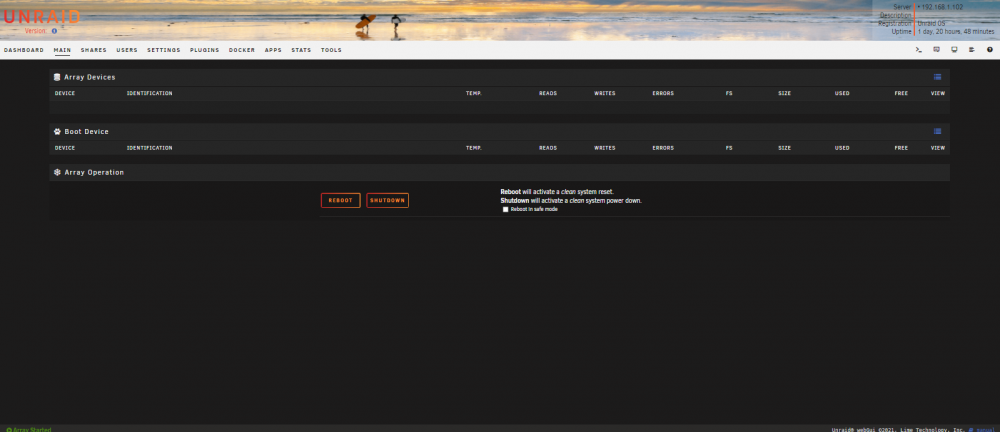1000x432 pixels.
Task: Click View header in Boot Device table
Action: [938, 147]
